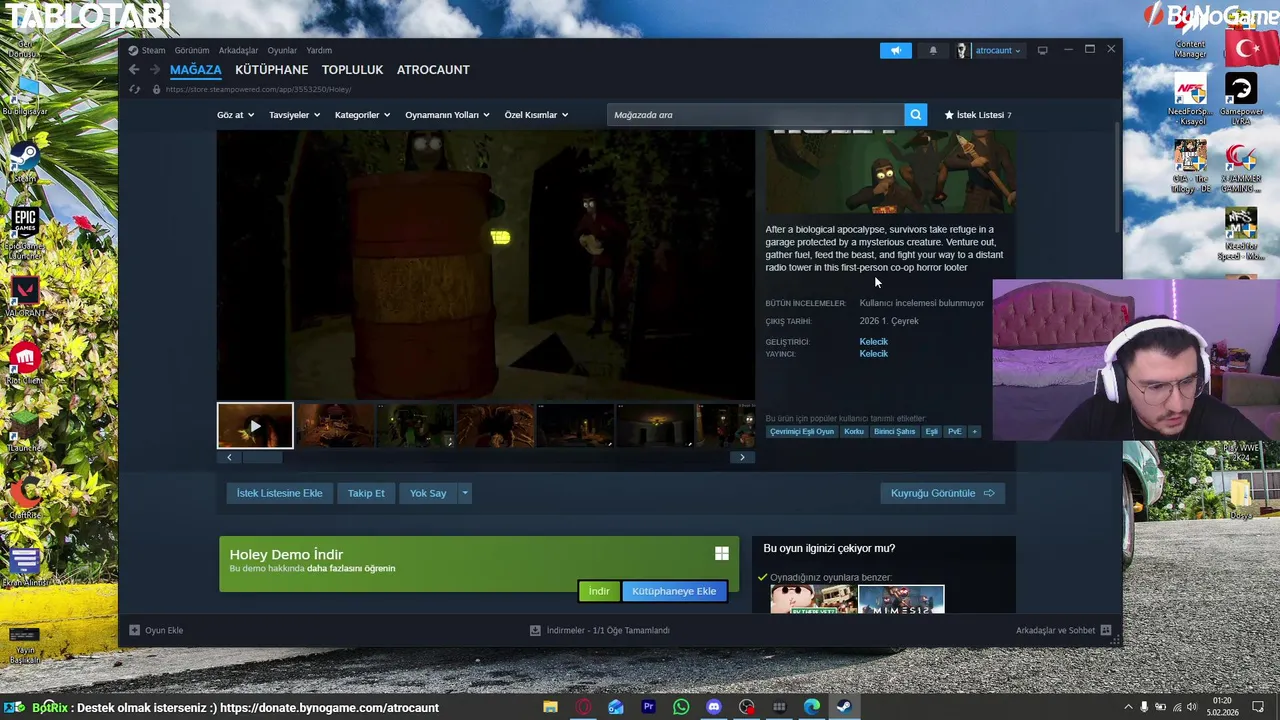
Task: Open İstek Listesi wishlist
Action: [978, 115]
